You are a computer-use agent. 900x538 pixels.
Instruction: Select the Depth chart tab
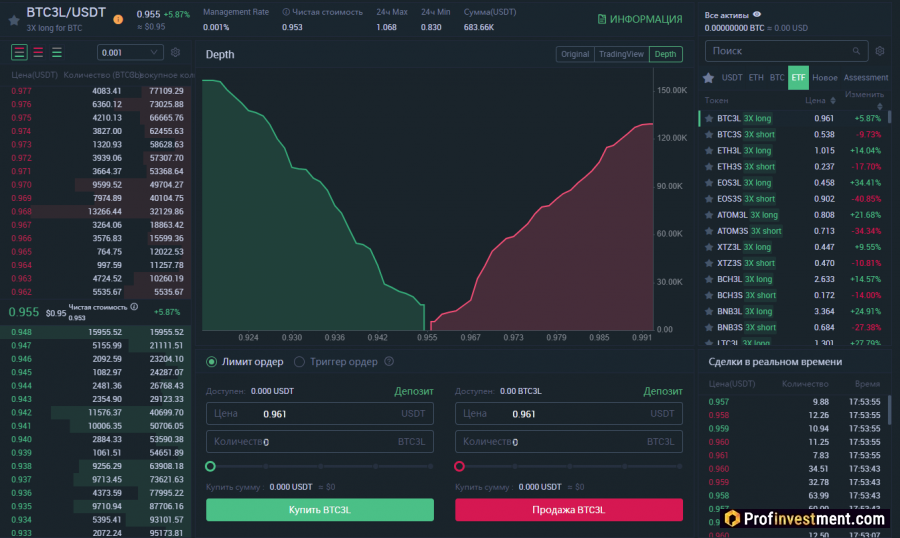click(665, 54)
